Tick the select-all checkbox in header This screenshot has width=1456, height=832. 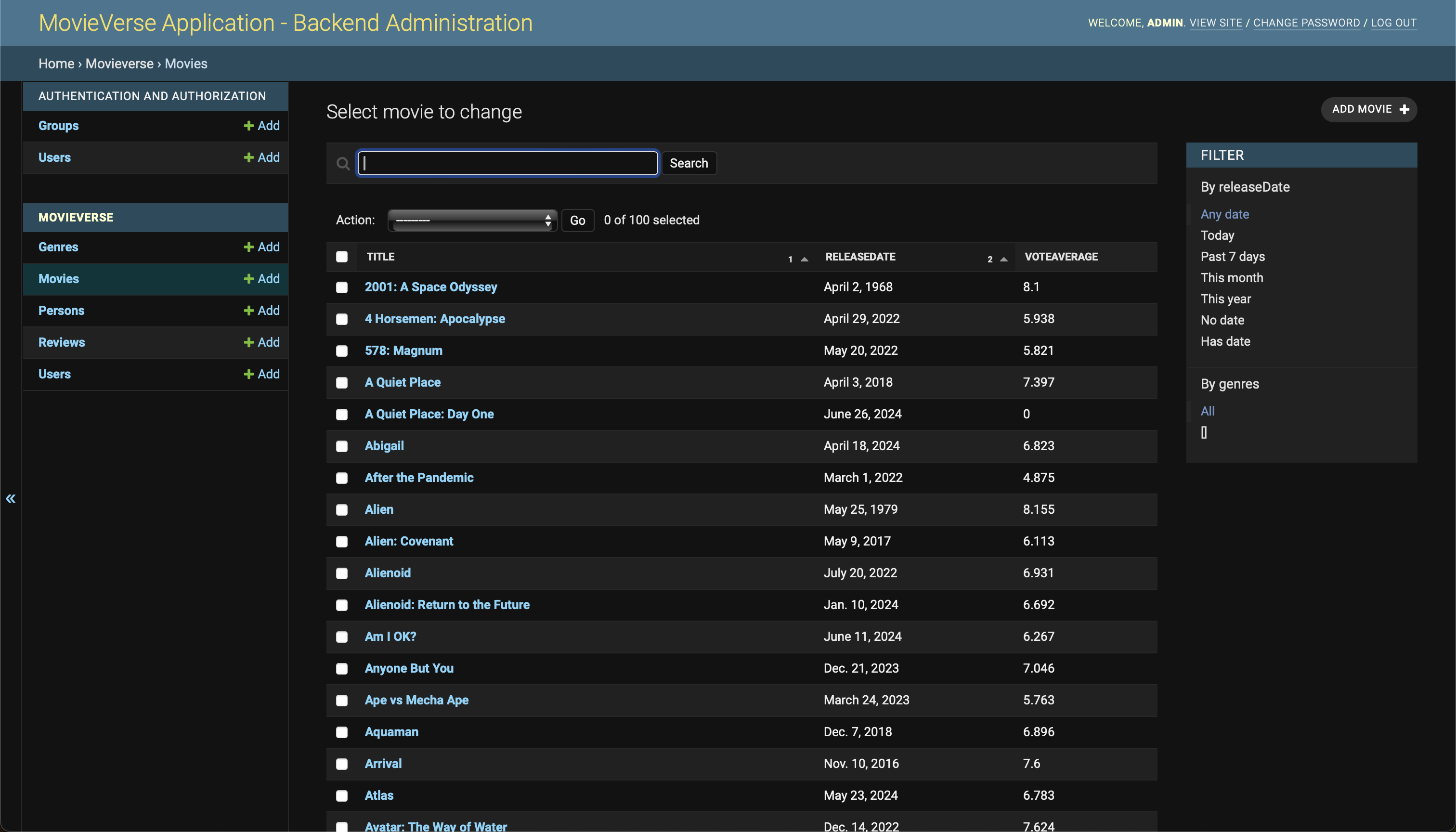tap(342, 257)
